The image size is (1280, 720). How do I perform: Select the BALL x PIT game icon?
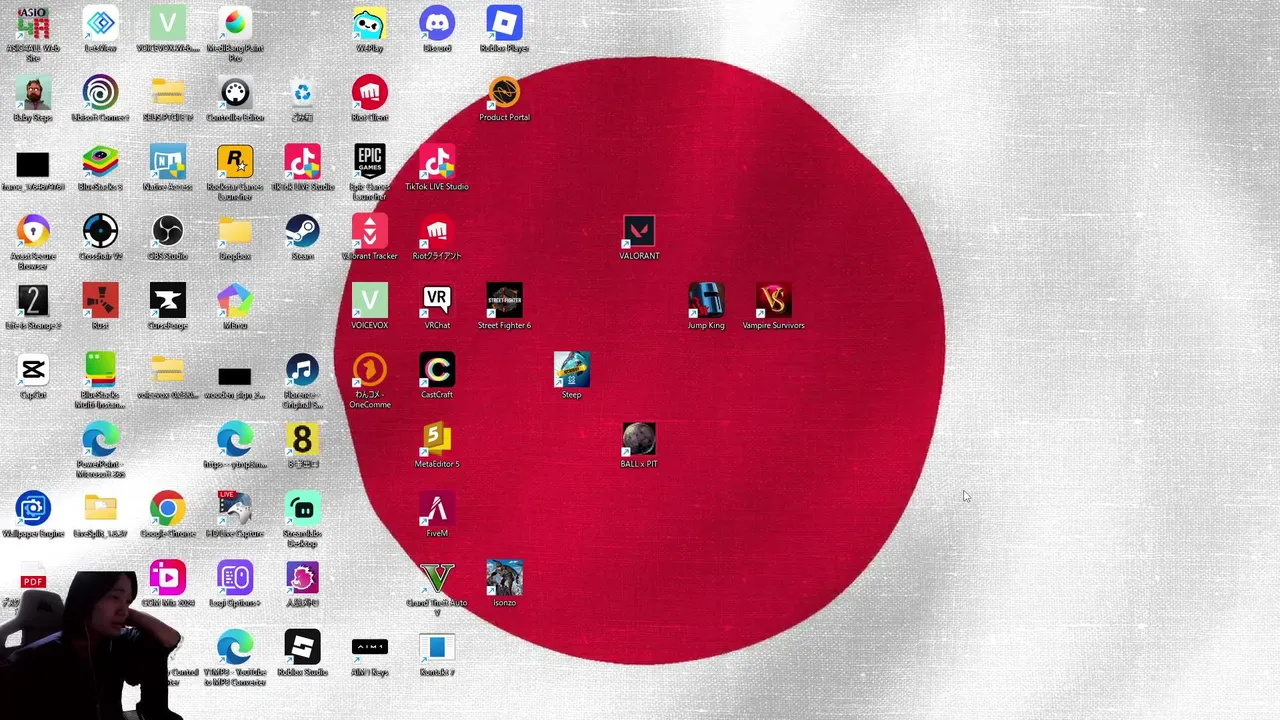[x=639, y=440]
